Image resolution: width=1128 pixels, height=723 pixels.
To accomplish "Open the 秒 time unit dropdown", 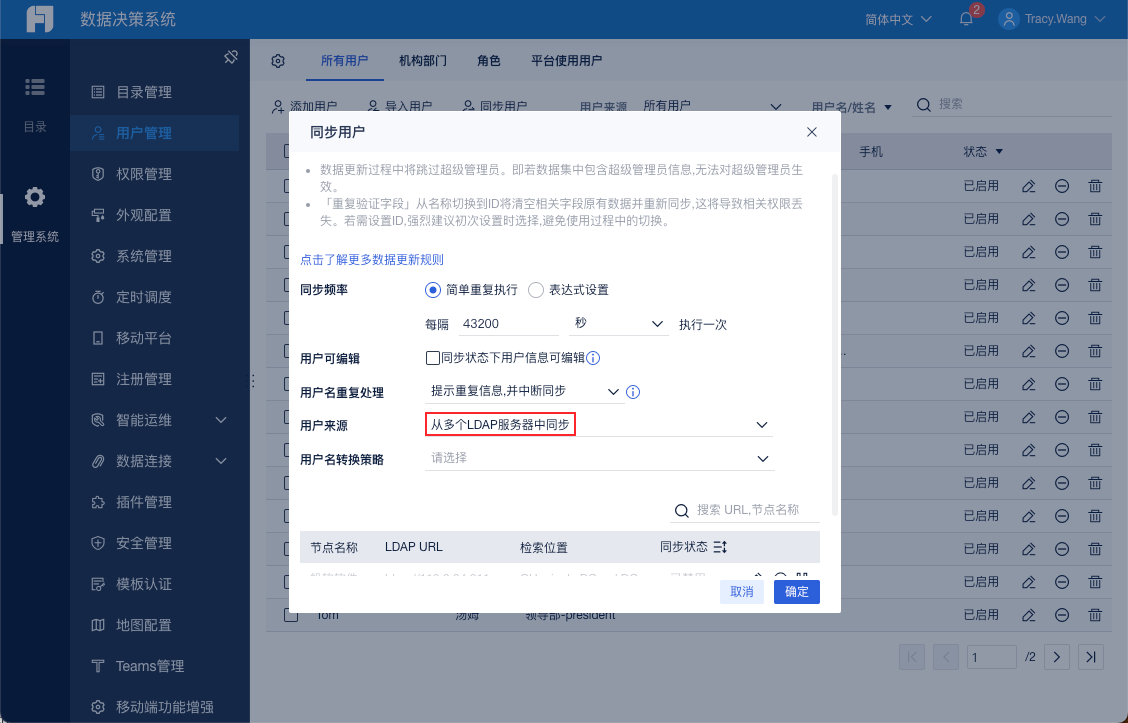I will tap(619, 324).
